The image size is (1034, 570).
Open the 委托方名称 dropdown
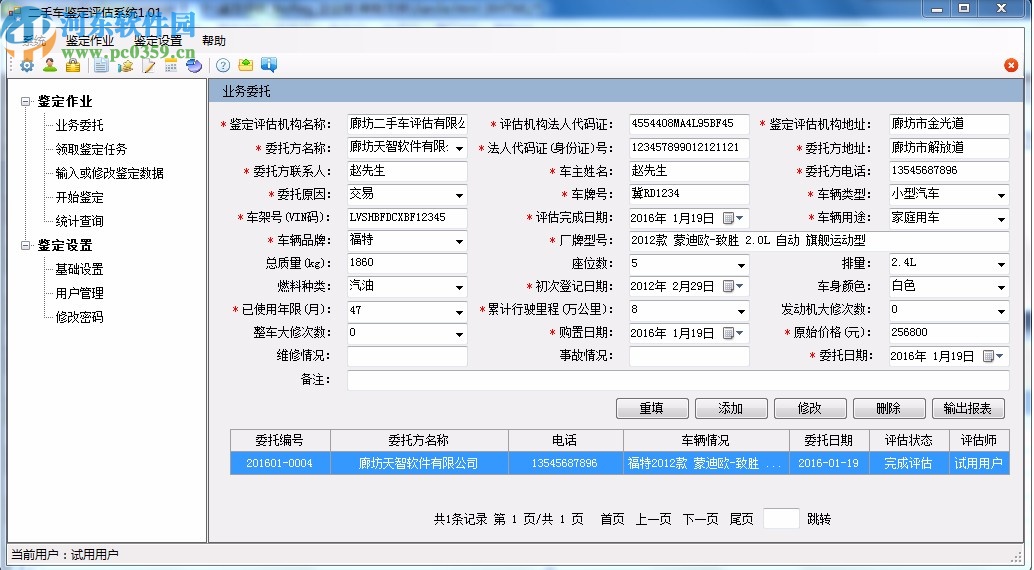tap(460, 148)
